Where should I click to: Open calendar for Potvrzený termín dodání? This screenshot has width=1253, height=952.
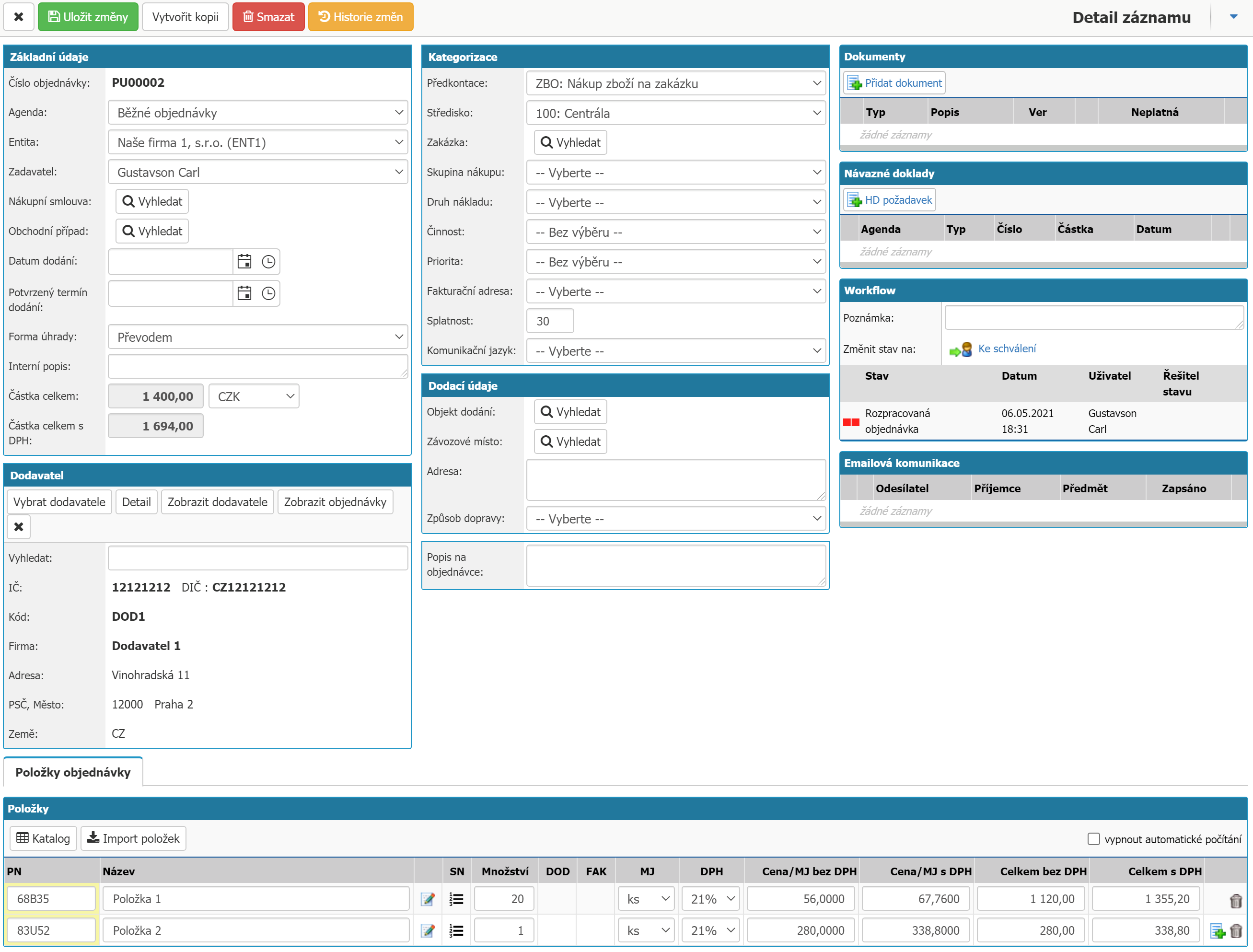pos(244,293)
